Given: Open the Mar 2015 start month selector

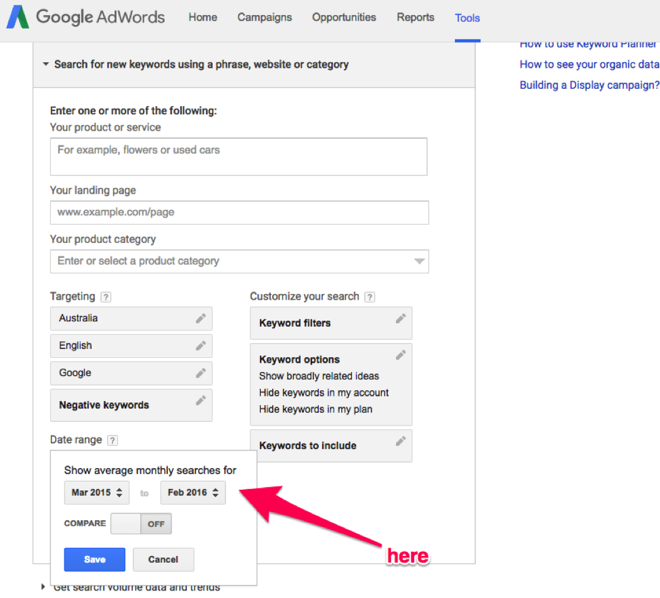Looking at the screenshot, I should [x=96, y=493].
